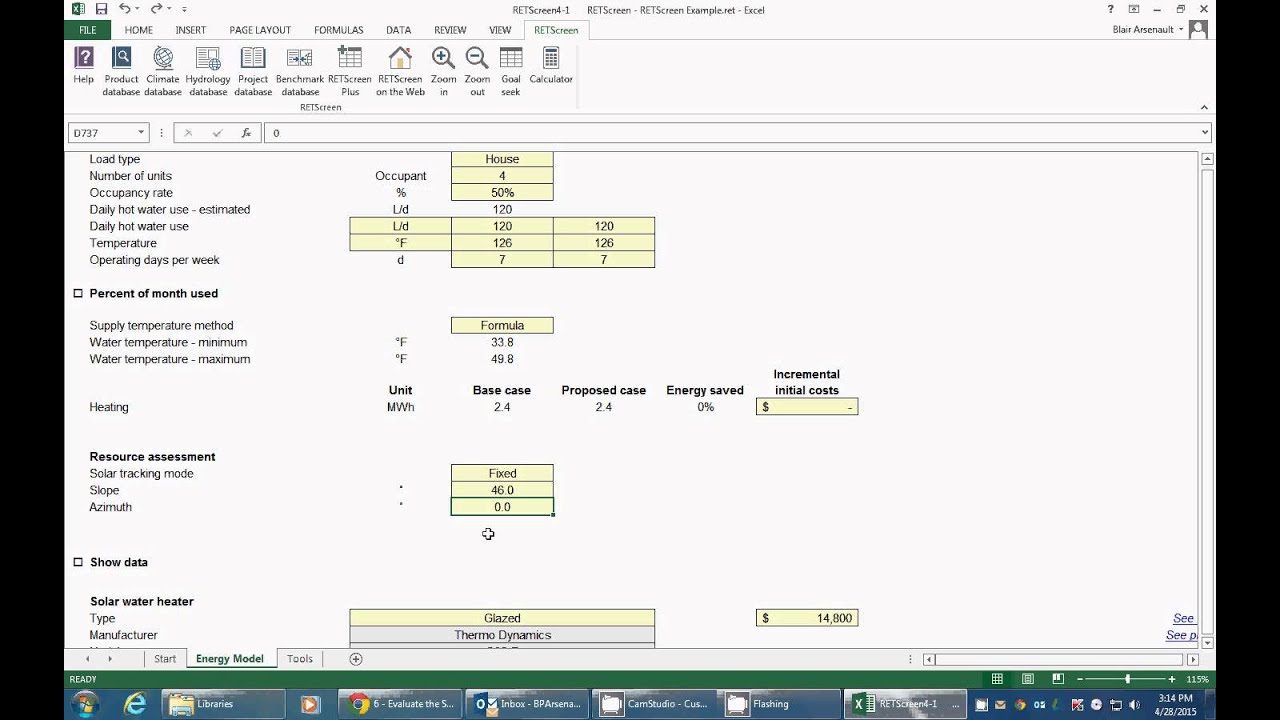The width and height of the screenshot is (1280, 720).
Task: Open the RETScreen Calculator
Action: click(551, 66)
